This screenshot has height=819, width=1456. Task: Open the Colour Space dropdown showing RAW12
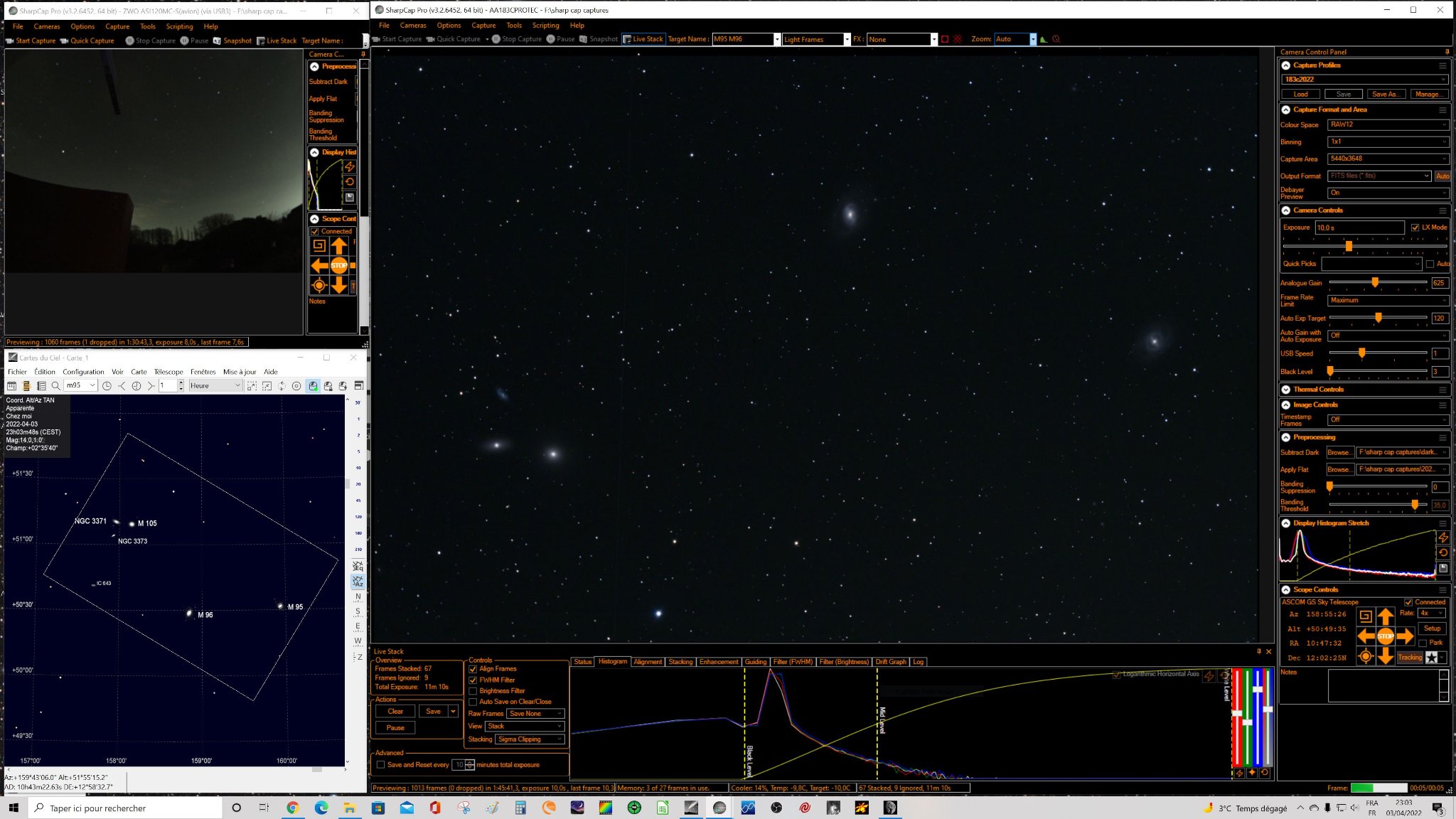tap(1388, 124)
